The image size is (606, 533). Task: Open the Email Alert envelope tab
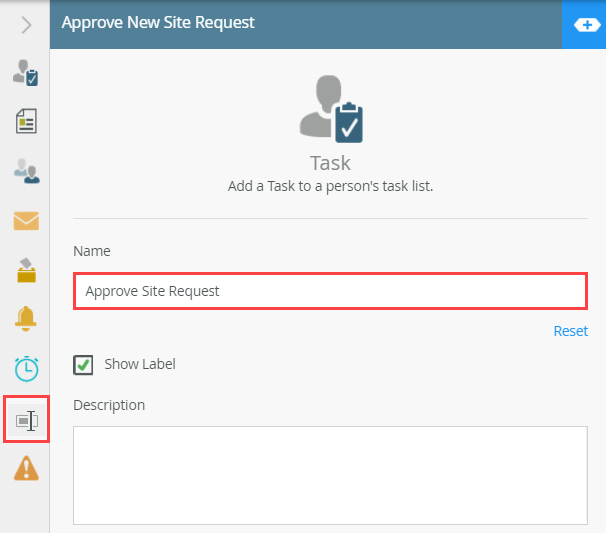(26, 221)
